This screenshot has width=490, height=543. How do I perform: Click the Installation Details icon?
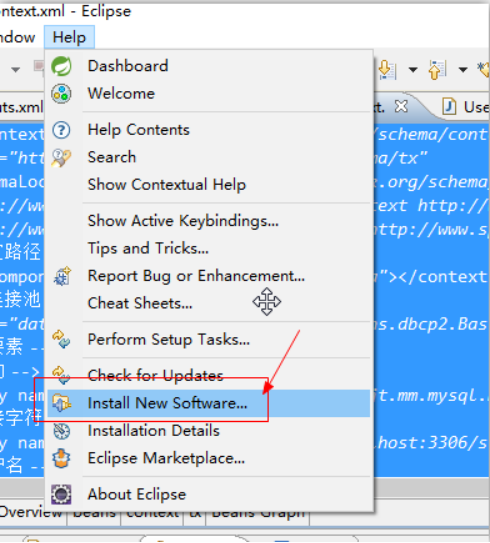click(x=62, y=431)
